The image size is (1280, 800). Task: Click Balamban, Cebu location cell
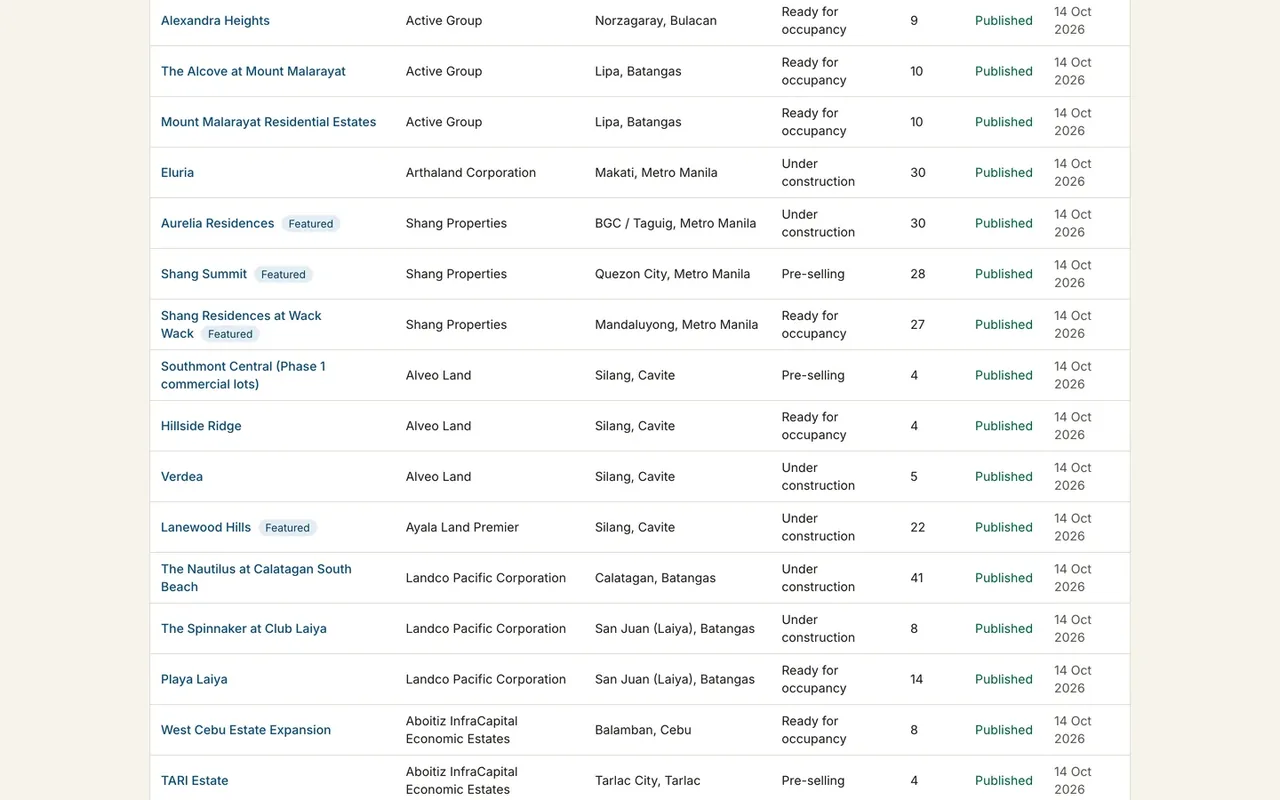[x=643, y=730]
